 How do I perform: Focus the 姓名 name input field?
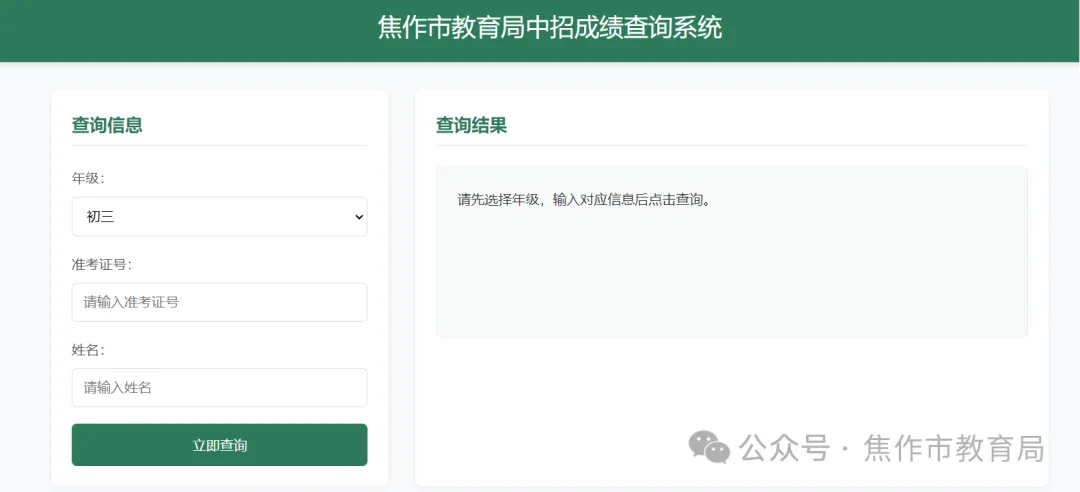219,387
